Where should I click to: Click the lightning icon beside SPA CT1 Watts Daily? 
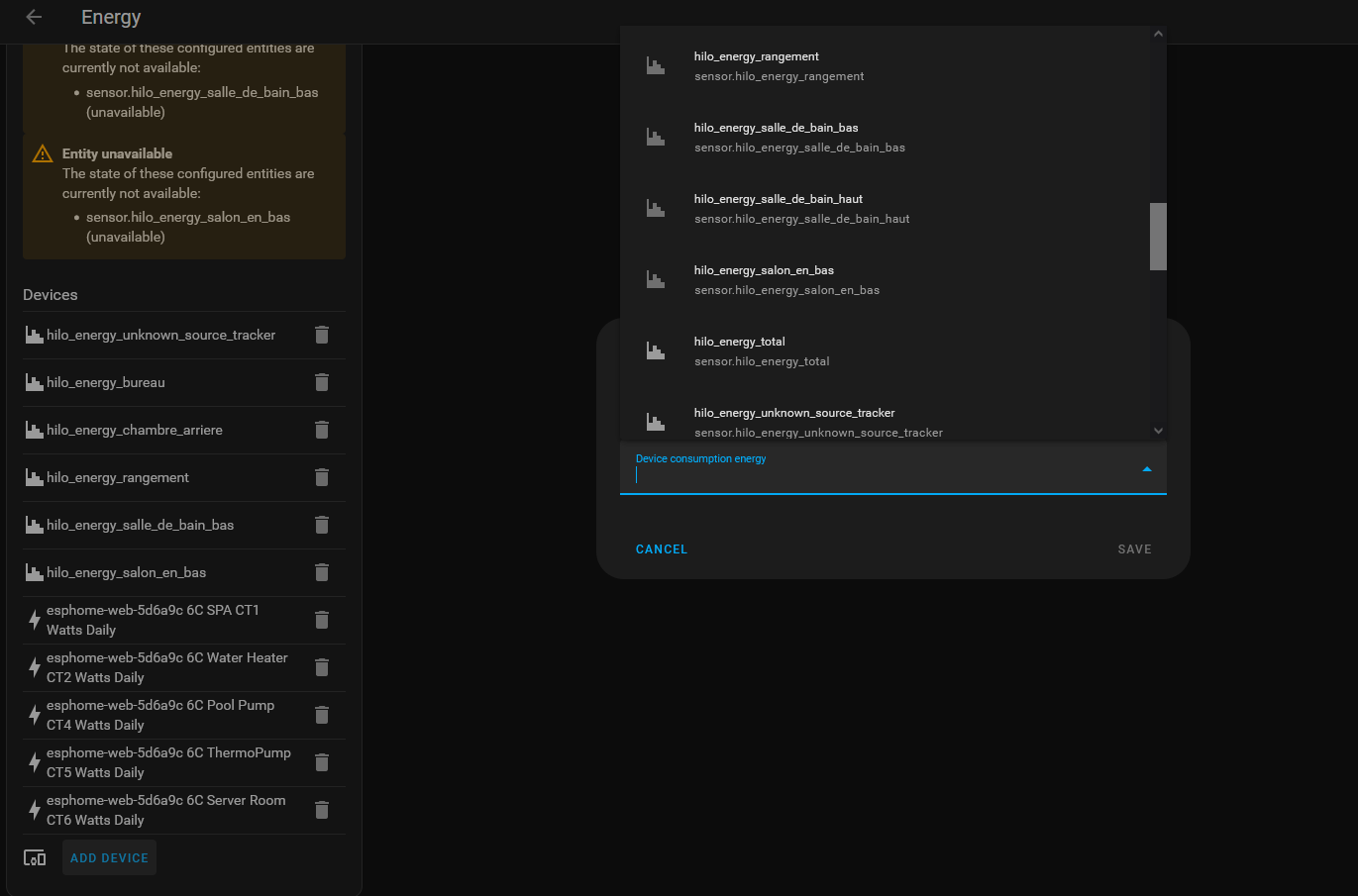tap(35, 619)
